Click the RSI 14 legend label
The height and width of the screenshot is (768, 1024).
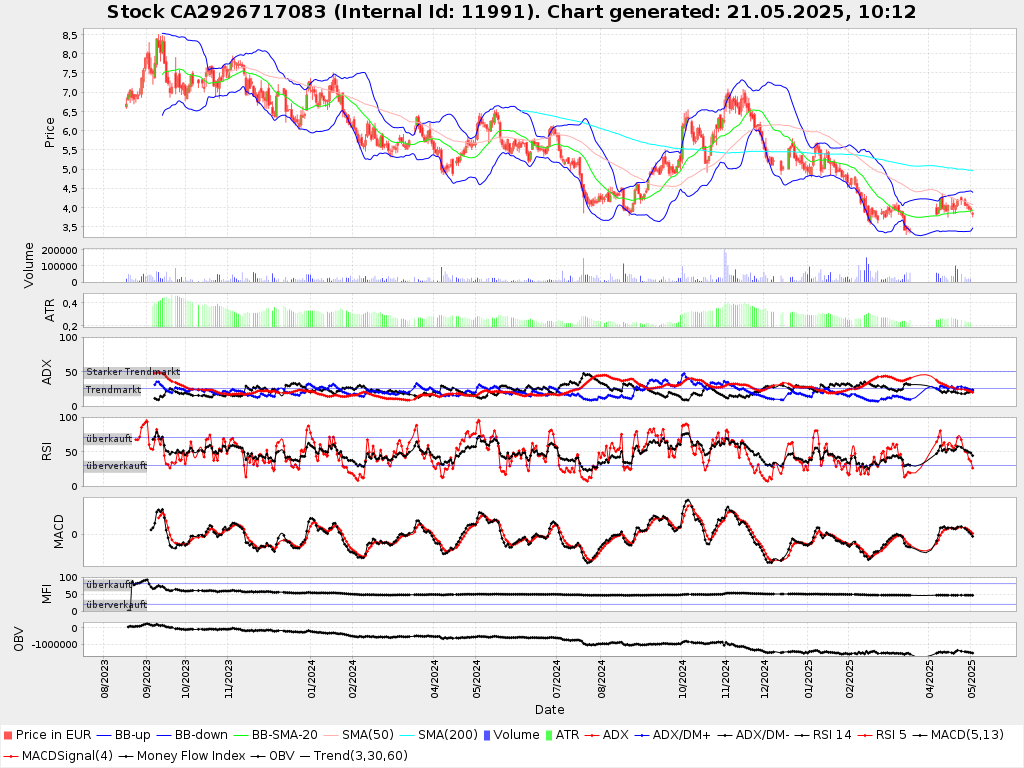(832, 735)
